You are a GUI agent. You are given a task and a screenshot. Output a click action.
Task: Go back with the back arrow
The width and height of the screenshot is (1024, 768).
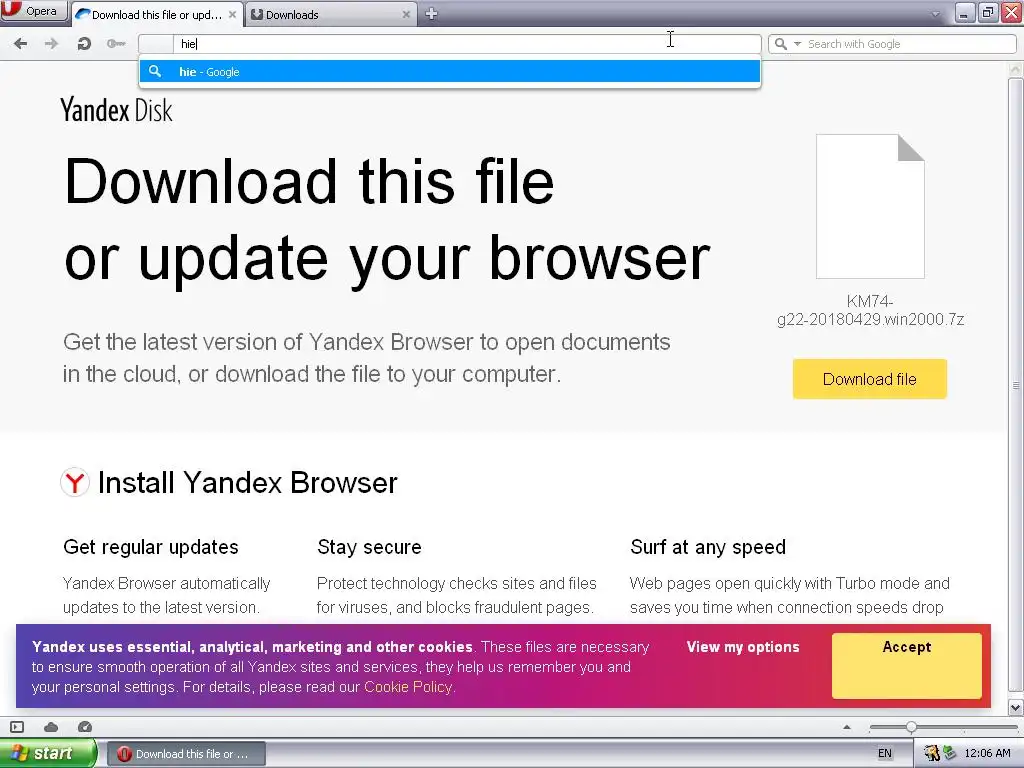[20, 44]
